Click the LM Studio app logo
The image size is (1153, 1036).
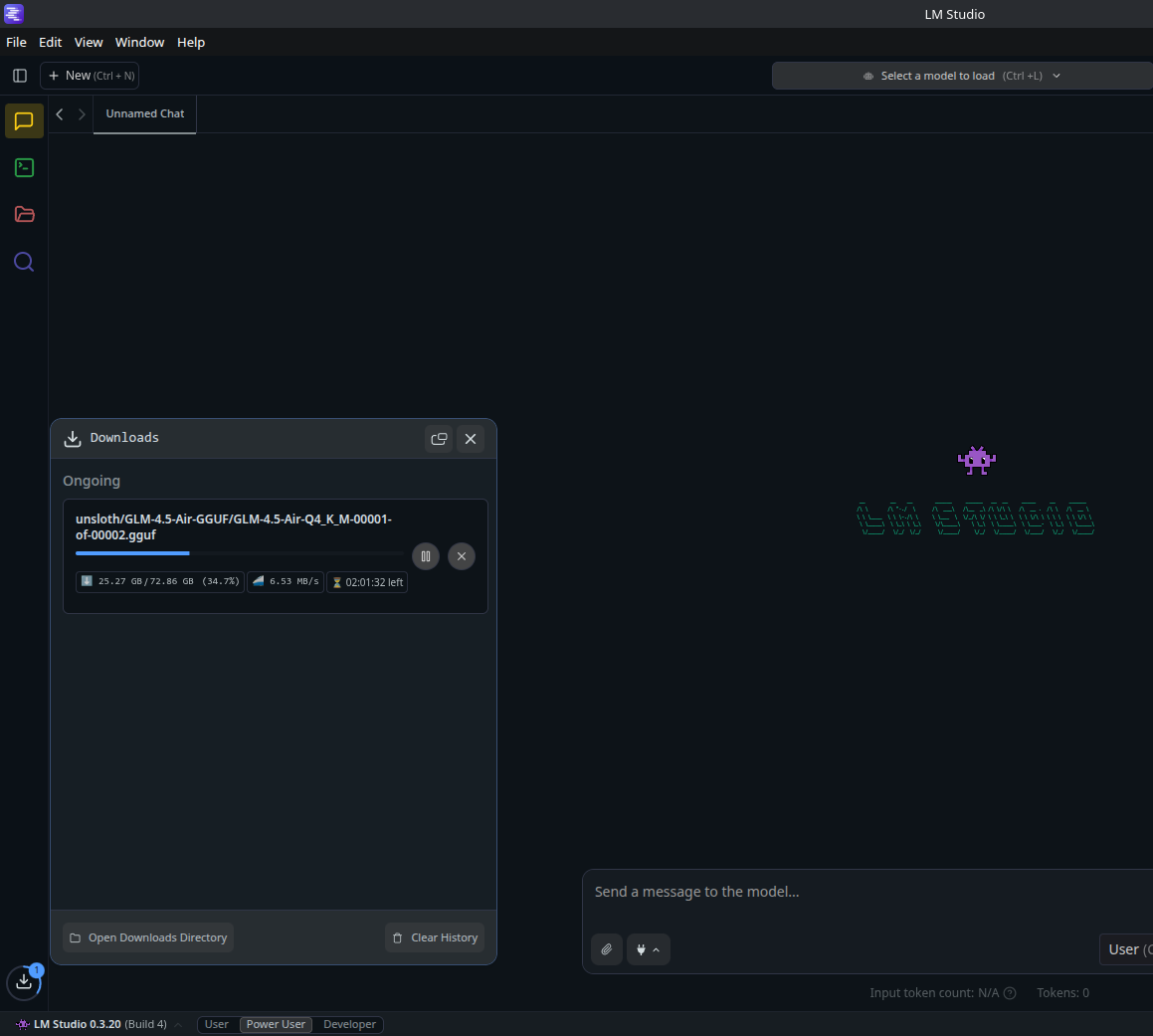14,13
